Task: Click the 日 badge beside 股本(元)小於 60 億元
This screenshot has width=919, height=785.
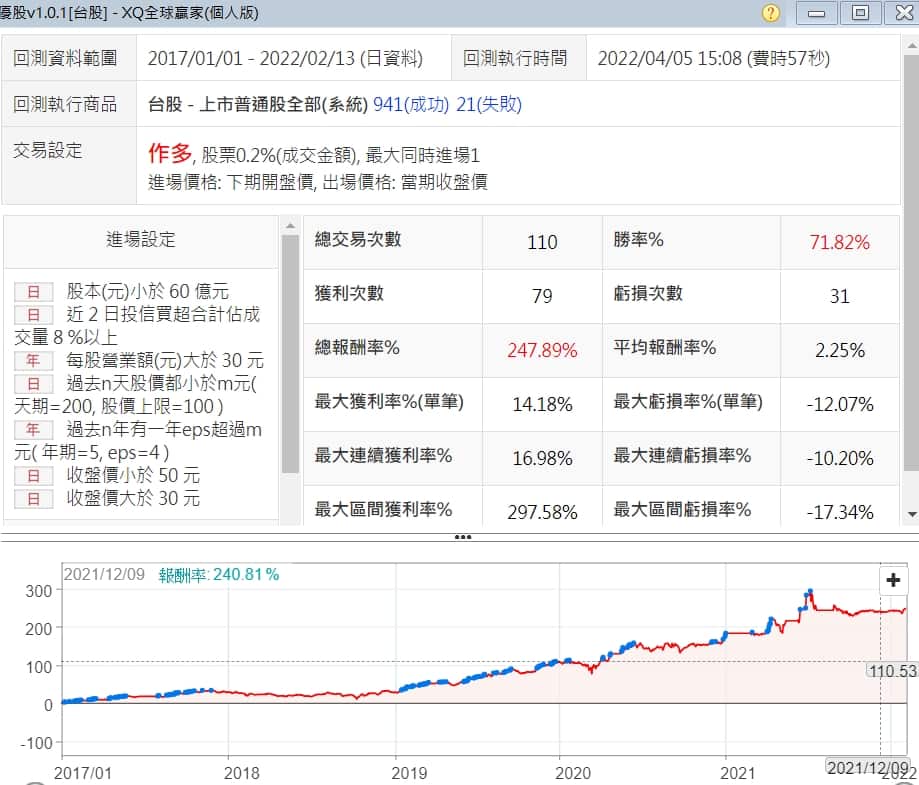Action: (33, 292)
